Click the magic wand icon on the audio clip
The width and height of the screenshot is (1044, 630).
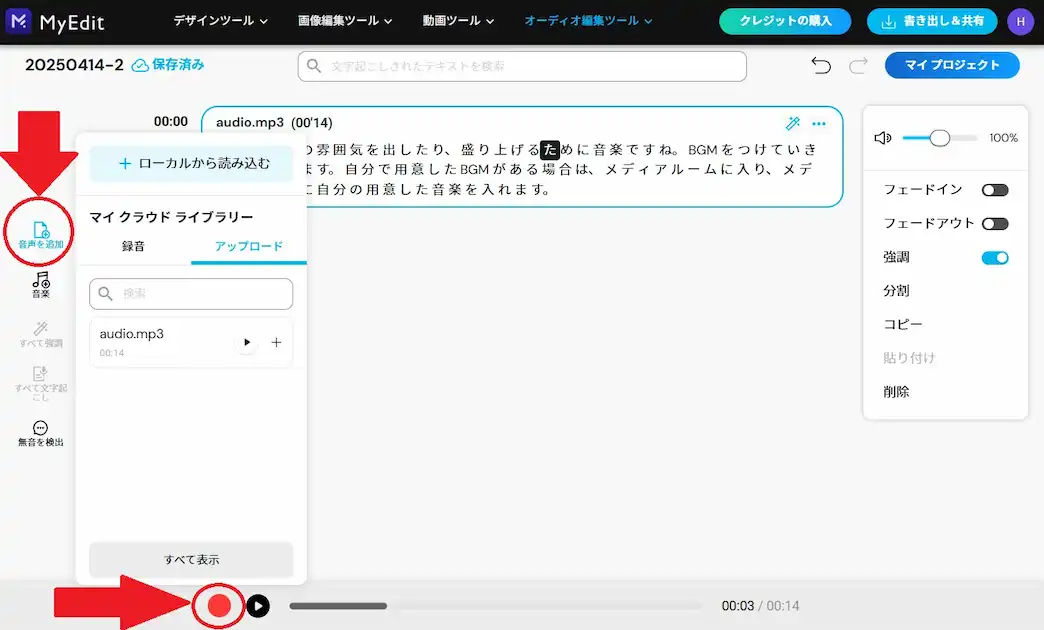click(x=792, y=123)
